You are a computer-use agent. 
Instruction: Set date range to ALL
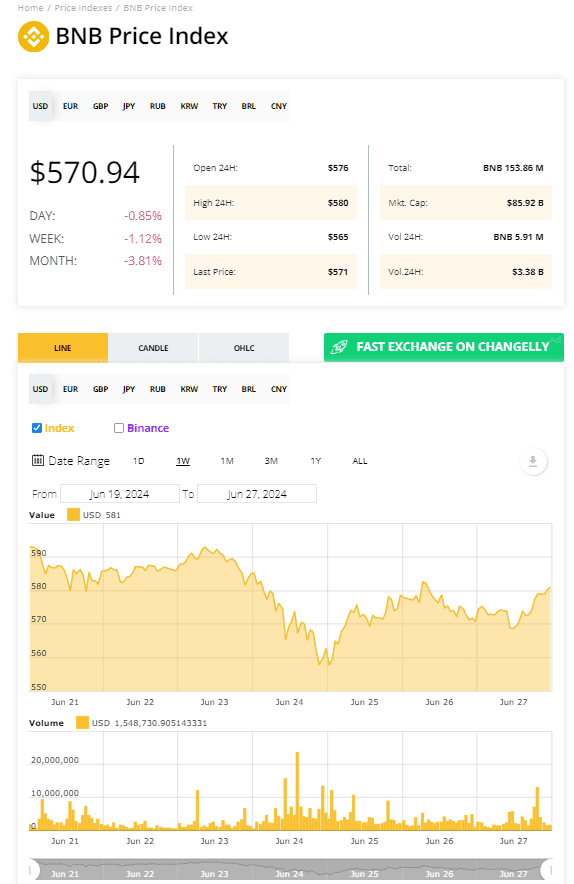click(360, 461)
